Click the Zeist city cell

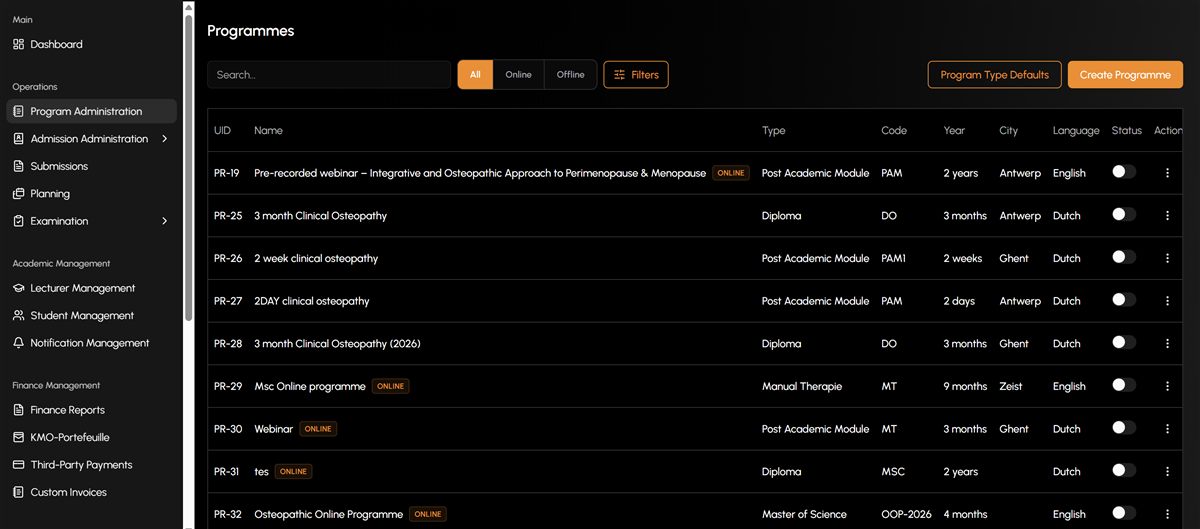1011,386
